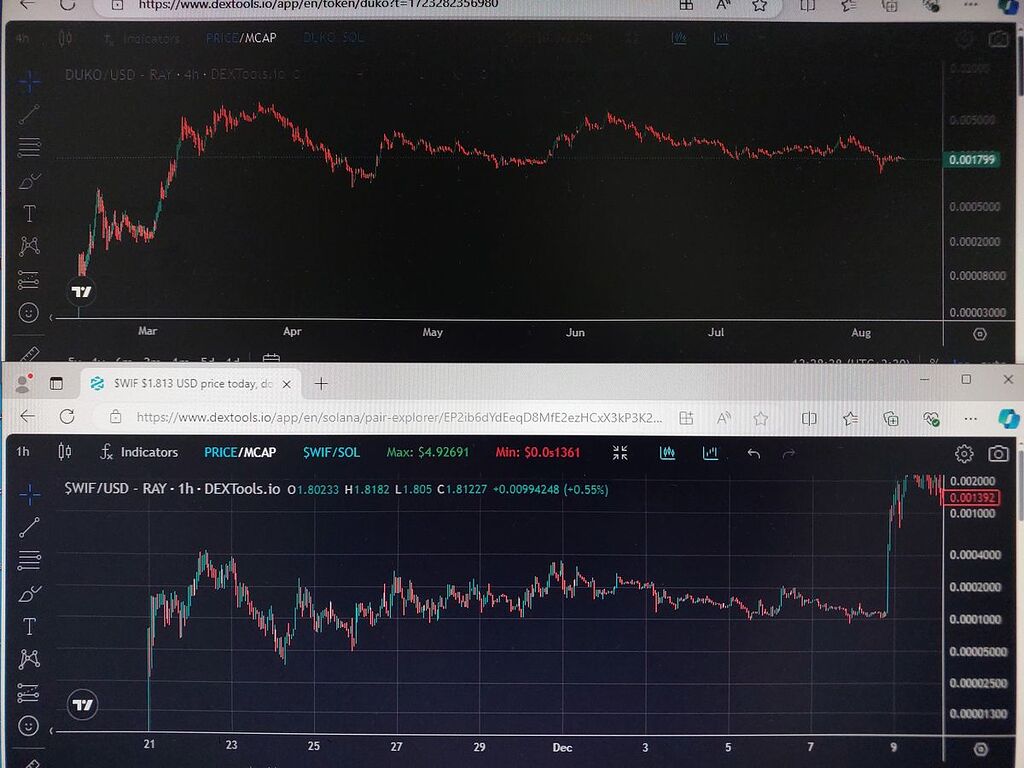Select the text tool in the DUKO chart
The height and width of the screenshot is (768, 1024).
(29, 214)
